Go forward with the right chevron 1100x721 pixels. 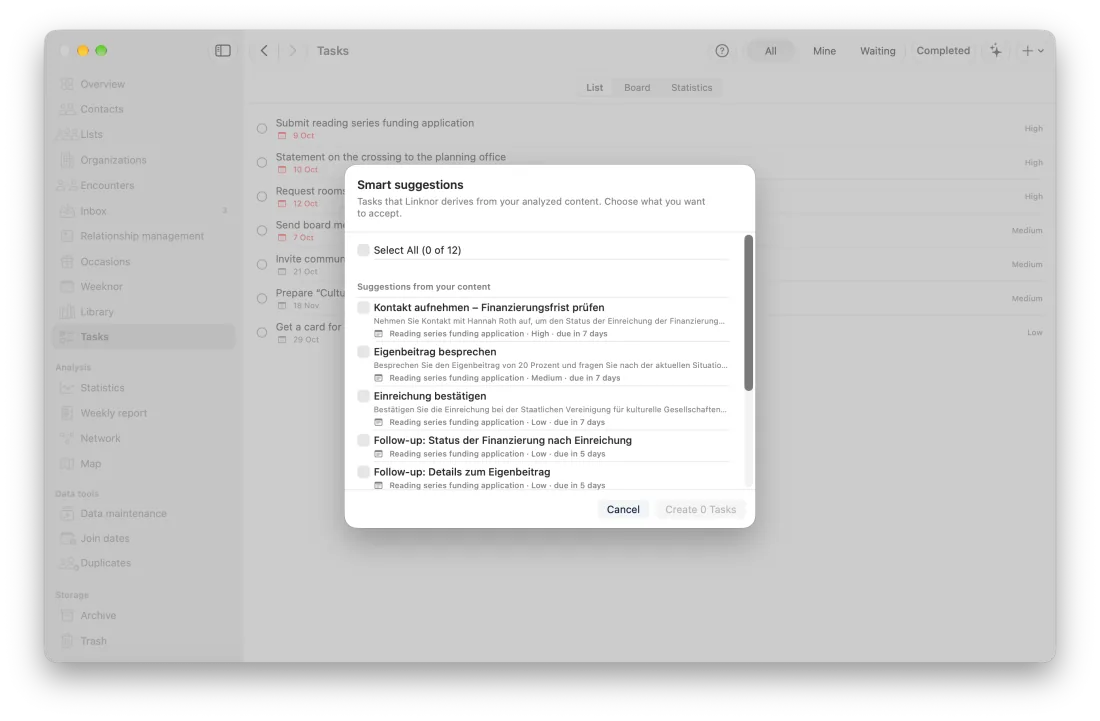293,50
